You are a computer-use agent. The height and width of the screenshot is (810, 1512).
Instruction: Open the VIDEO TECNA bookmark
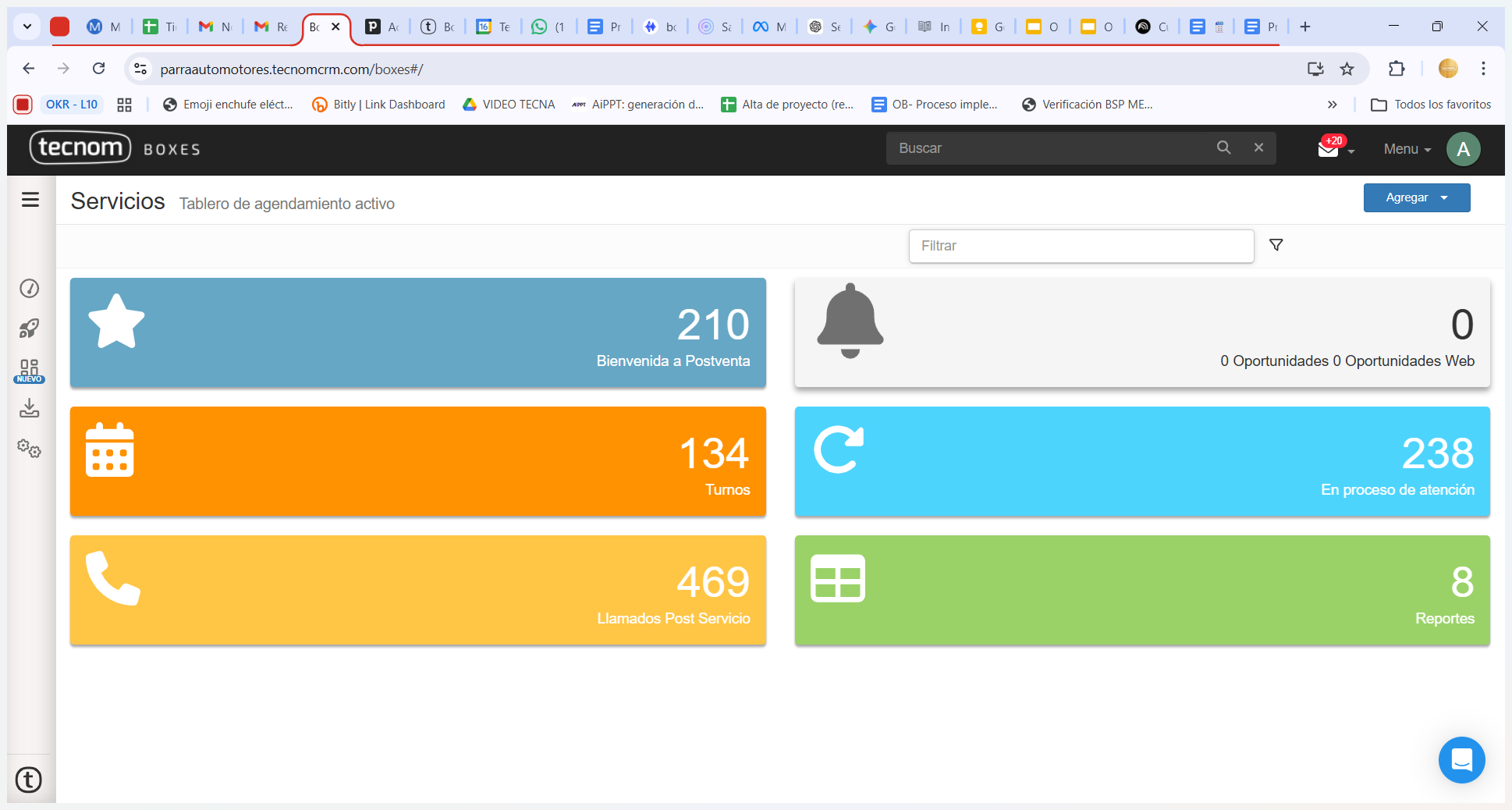pos(509,105)
